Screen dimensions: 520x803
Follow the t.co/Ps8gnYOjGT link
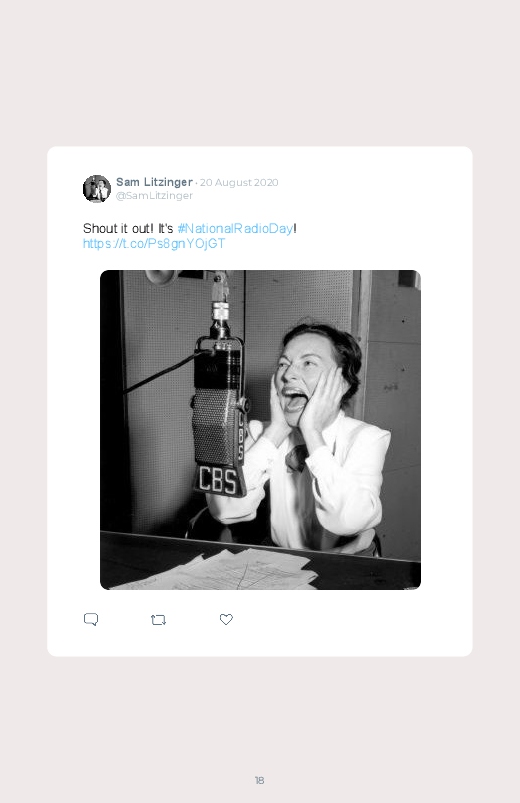click(x=154, y=243)
